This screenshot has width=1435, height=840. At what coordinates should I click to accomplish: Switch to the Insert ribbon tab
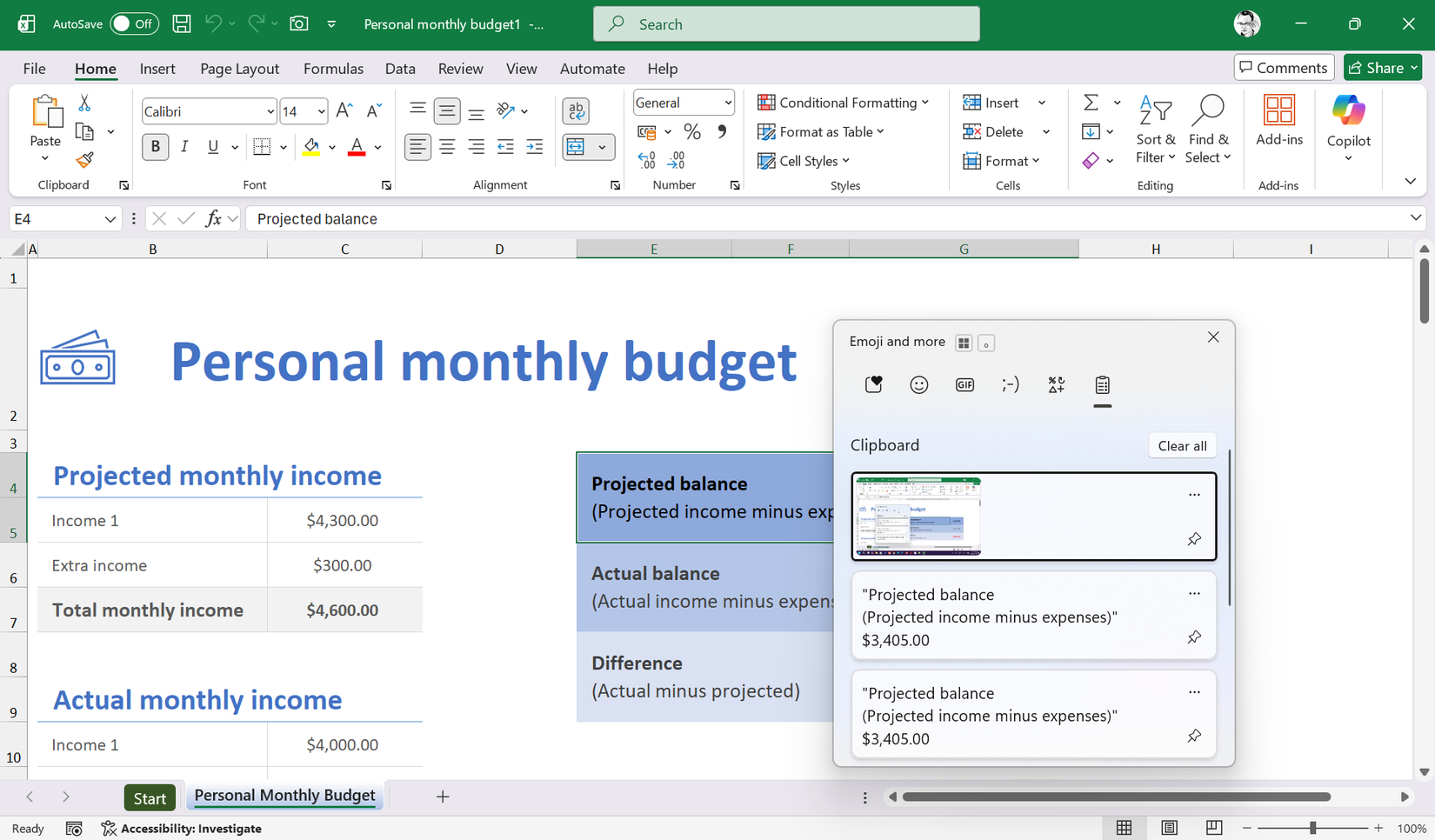[157, 69]
